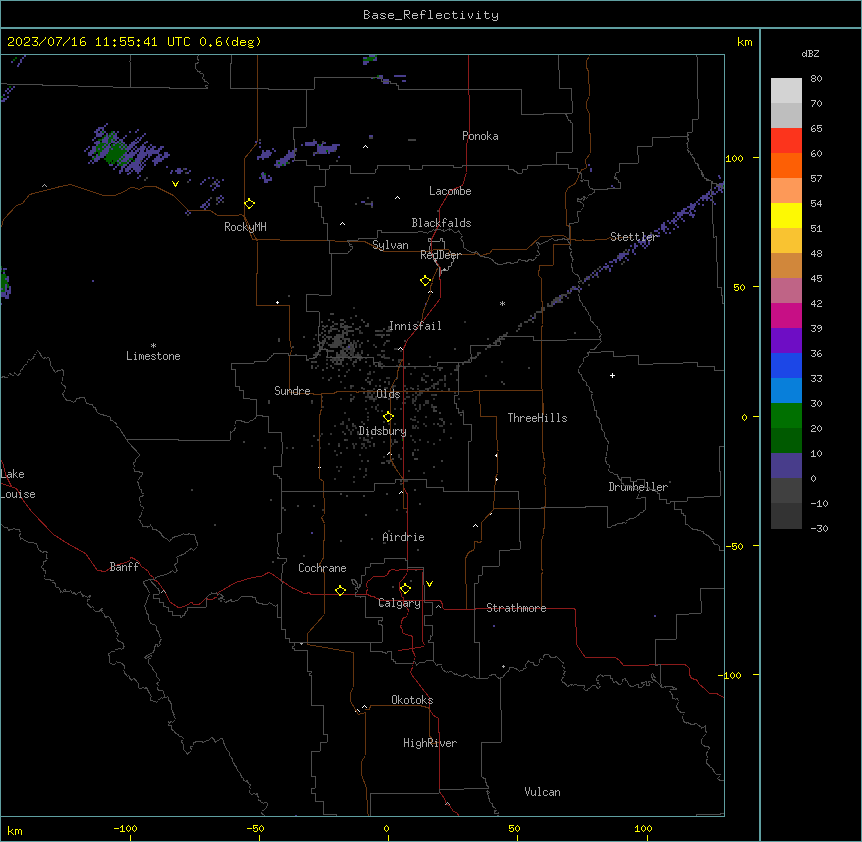This screenshot has height=842, width=862.
Task: Click the light gray 80 dBZ legend swatch
Action: 786,91
